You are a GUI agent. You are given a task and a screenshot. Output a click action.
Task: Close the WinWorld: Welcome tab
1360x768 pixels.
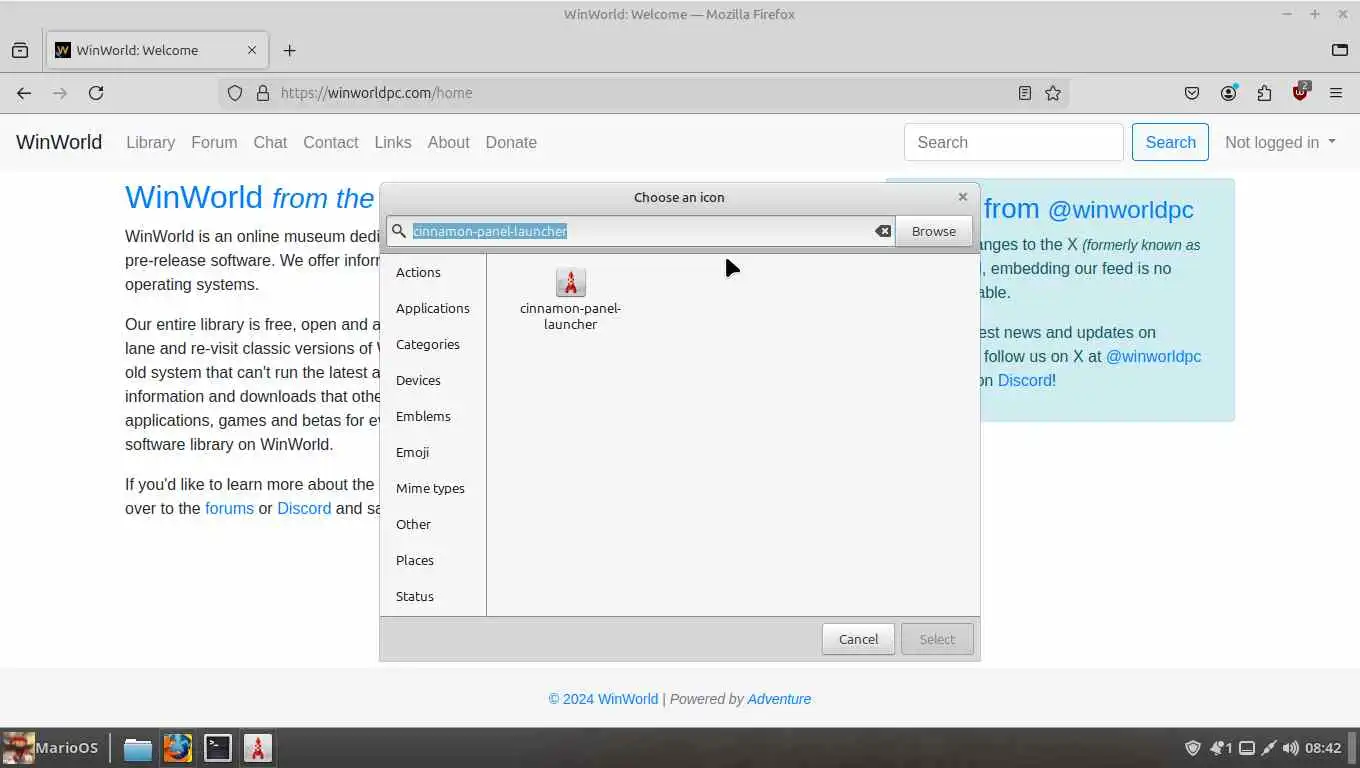click(x=252, y=50)
